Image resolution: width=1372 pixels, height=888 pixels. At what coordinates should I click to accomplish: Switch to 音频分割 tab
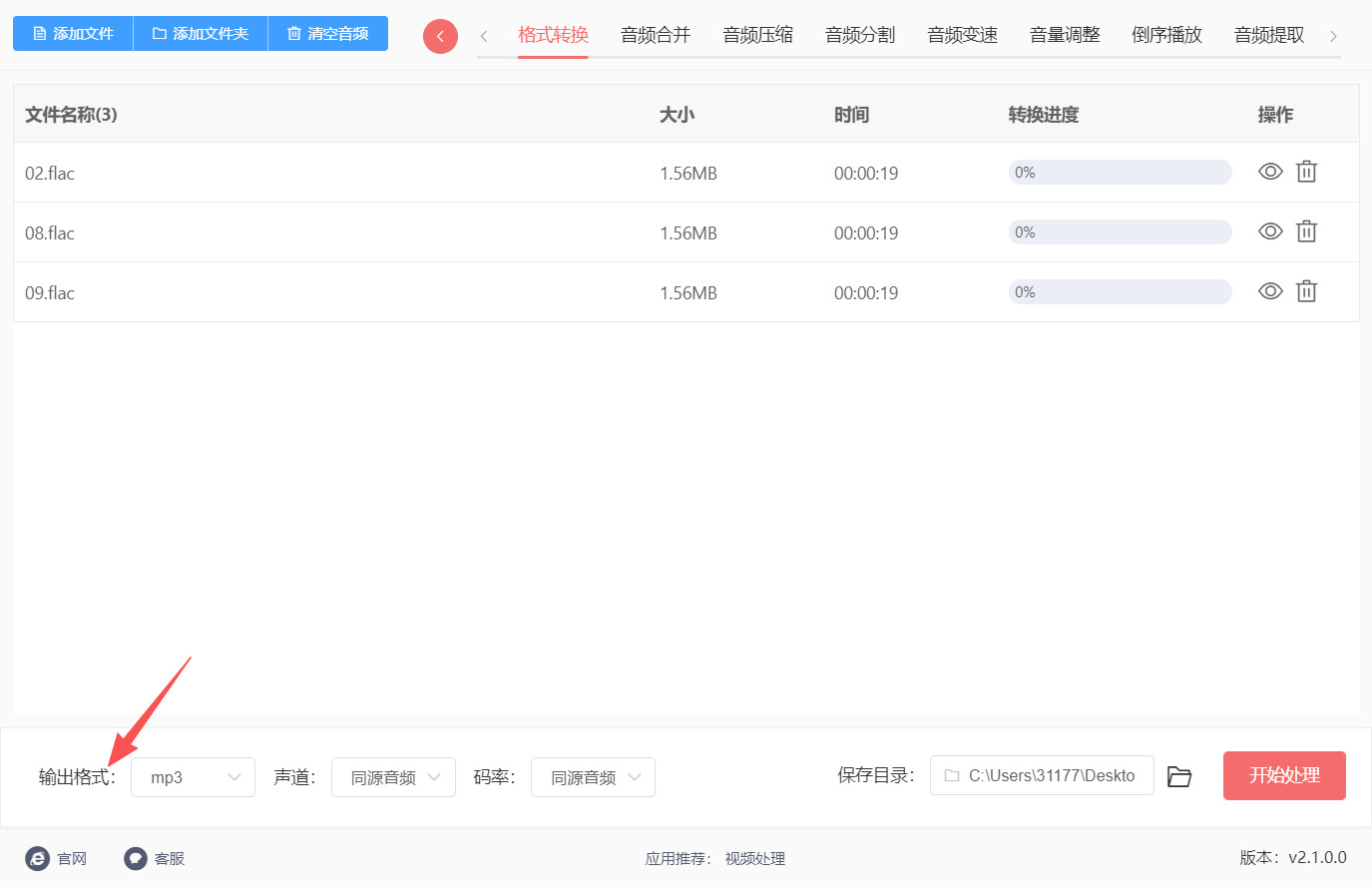tap(860, 35)
